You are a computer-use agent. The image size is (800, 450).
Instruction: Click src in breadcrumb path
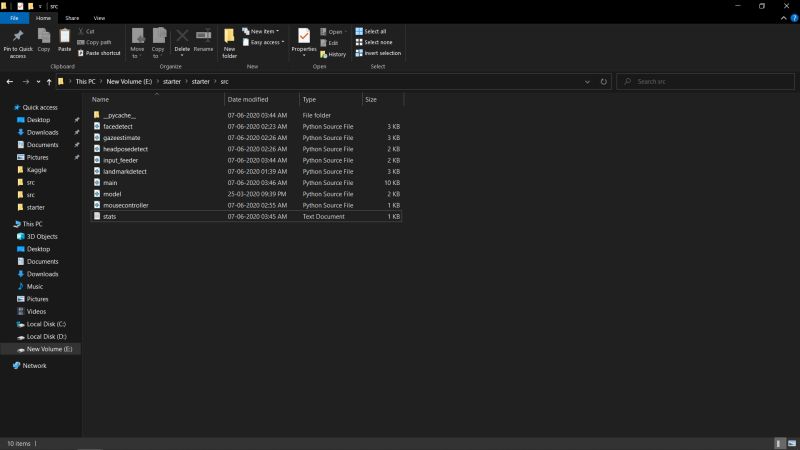[224, 82]
